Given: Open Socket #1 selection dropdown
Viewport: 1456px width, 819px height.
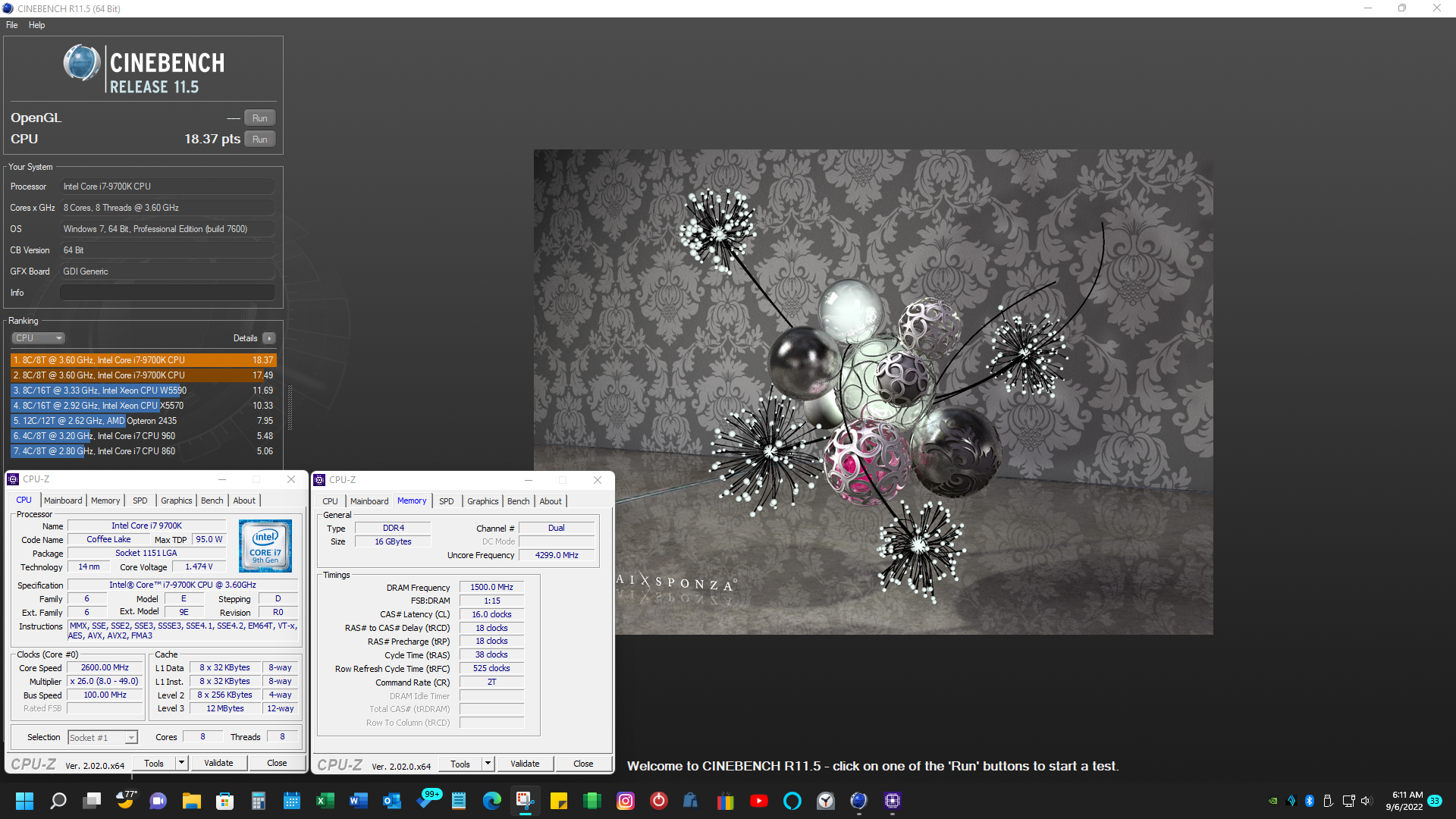Looking at the screenshot, I should pyautogui.click(x=102, y=738).
